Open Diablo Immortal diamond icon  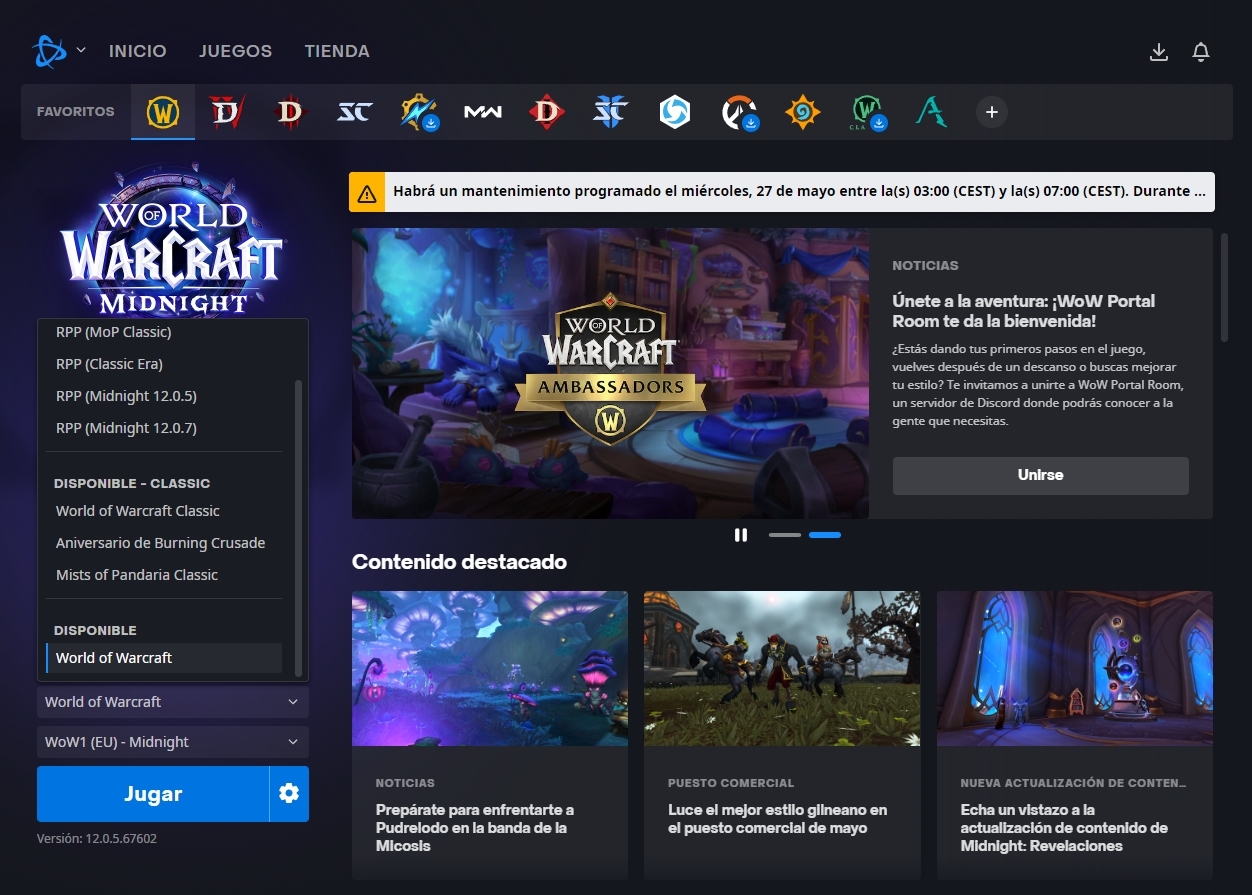(547, 112)
